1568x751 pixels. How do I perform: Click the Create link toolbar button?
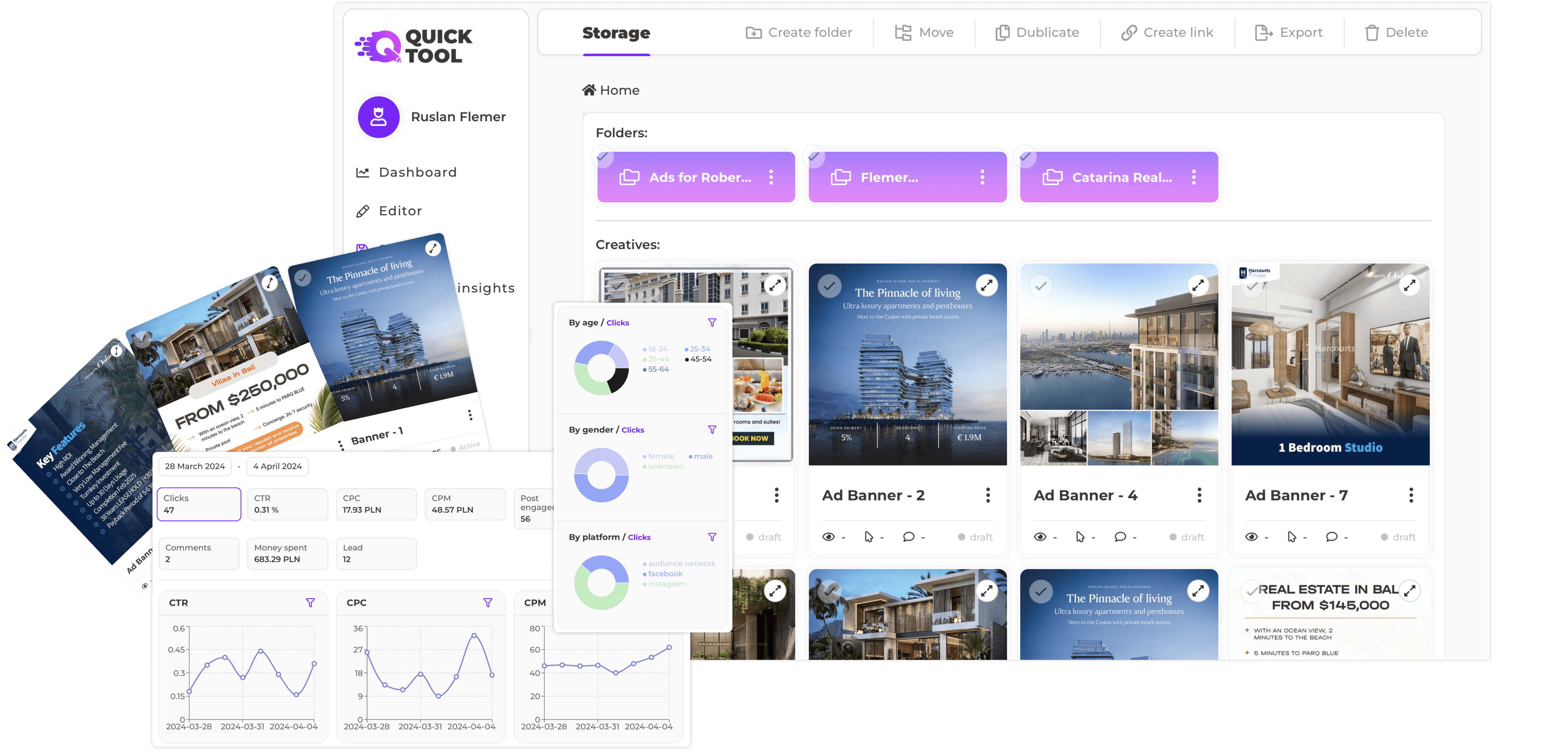(x=1167, y=32)
